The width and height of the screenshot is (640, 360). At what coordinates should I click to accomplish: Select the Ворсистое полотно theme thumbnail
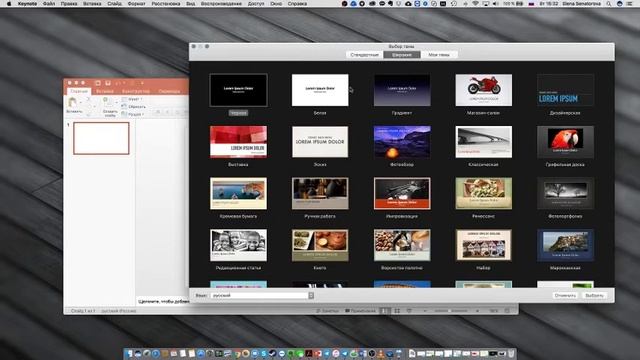click(x=402, y=245)
